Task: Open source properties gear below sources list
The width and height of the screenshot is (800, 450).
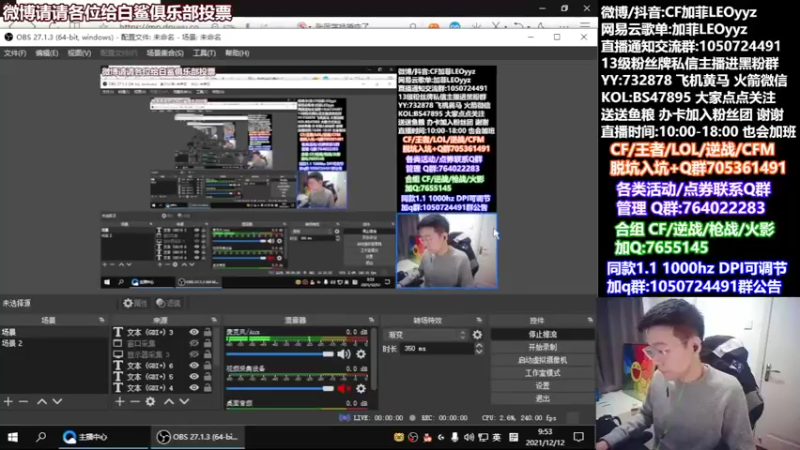Action: (151, 402)
